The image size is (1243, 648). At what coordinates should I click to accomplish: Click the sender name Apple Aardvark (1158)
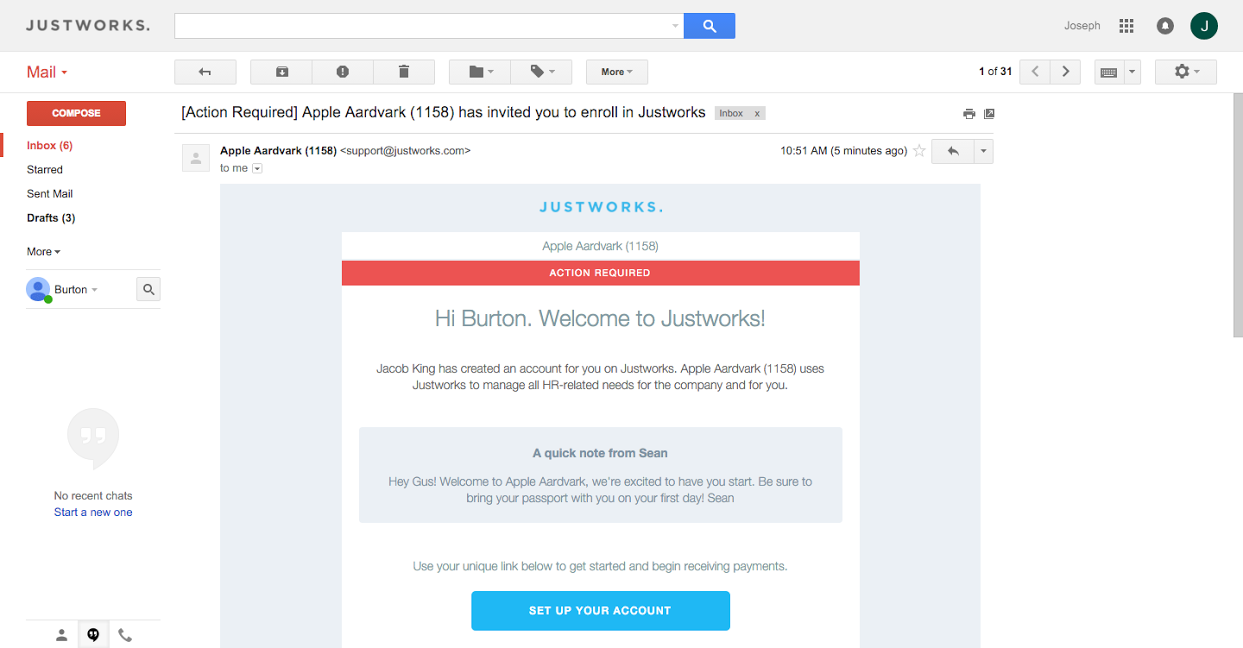[x=278, y=151]
